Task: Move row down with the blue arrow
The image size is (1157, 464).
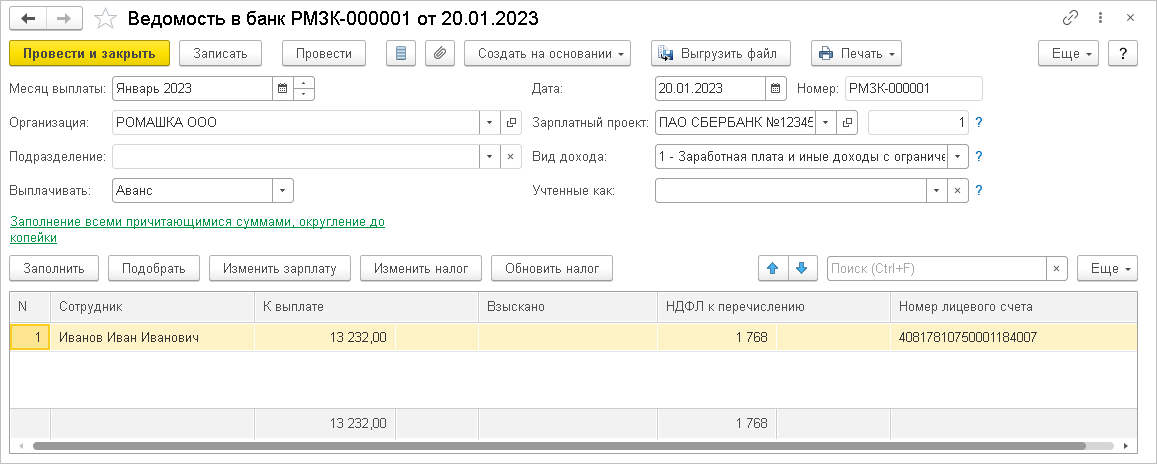Action: (x=803, y=269)
